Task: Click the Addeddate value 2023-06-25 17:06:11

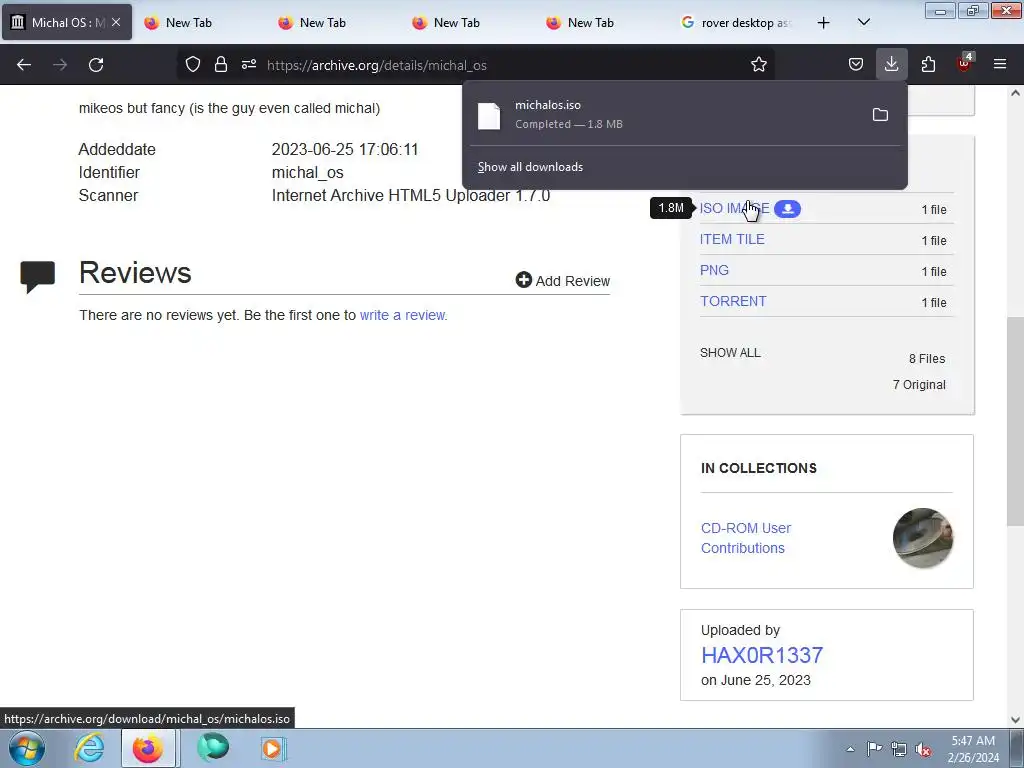Action: (x=345, y=150)
